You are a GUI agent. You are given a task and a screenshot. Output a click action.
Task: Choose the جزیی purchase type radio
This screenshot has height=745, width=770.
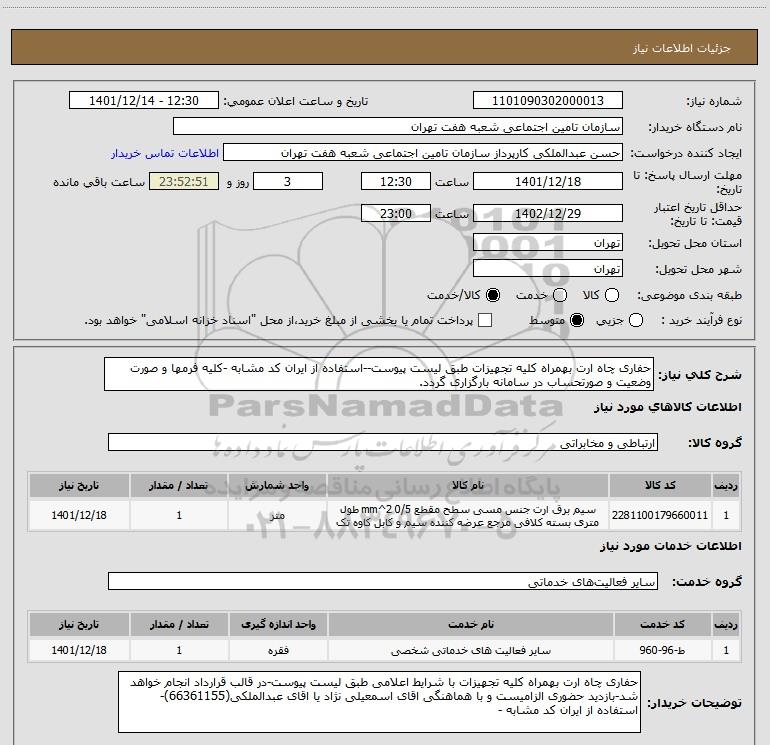[x=636, y=321]
